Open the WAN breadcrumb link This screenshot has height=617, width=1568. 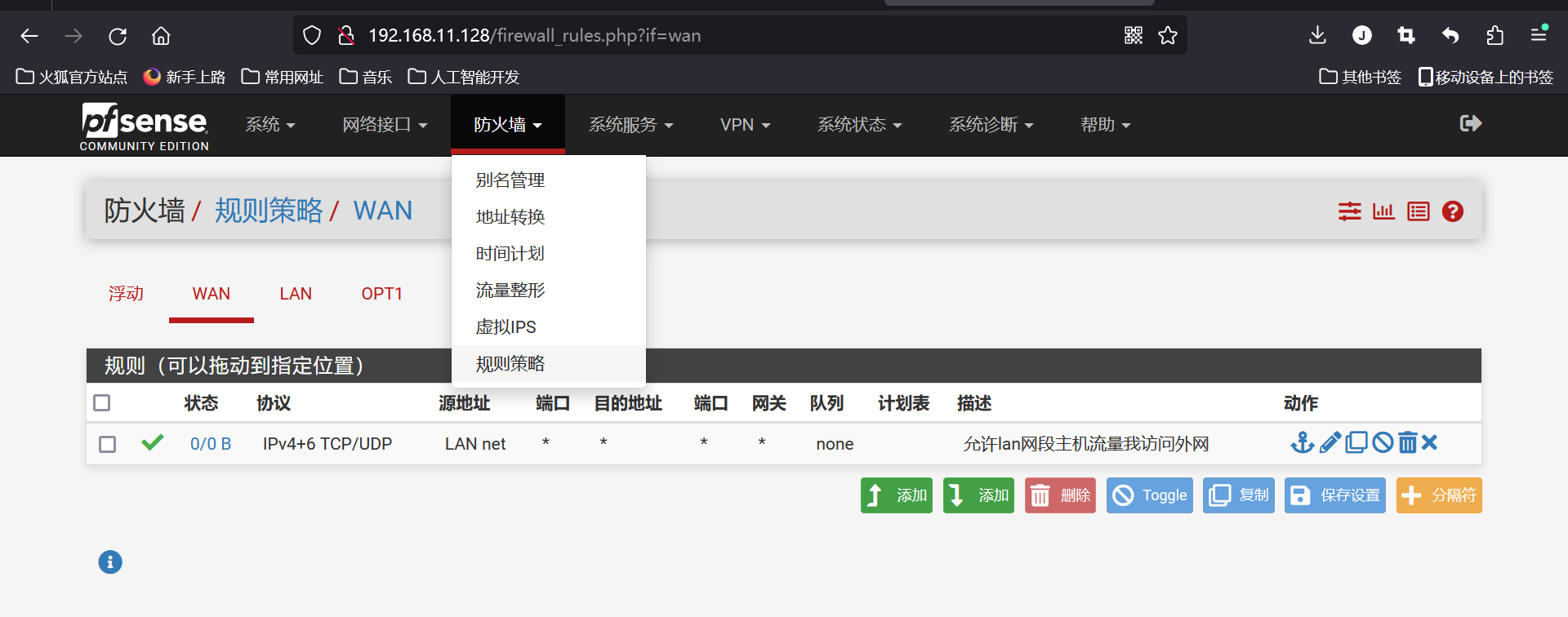point(382,211)
